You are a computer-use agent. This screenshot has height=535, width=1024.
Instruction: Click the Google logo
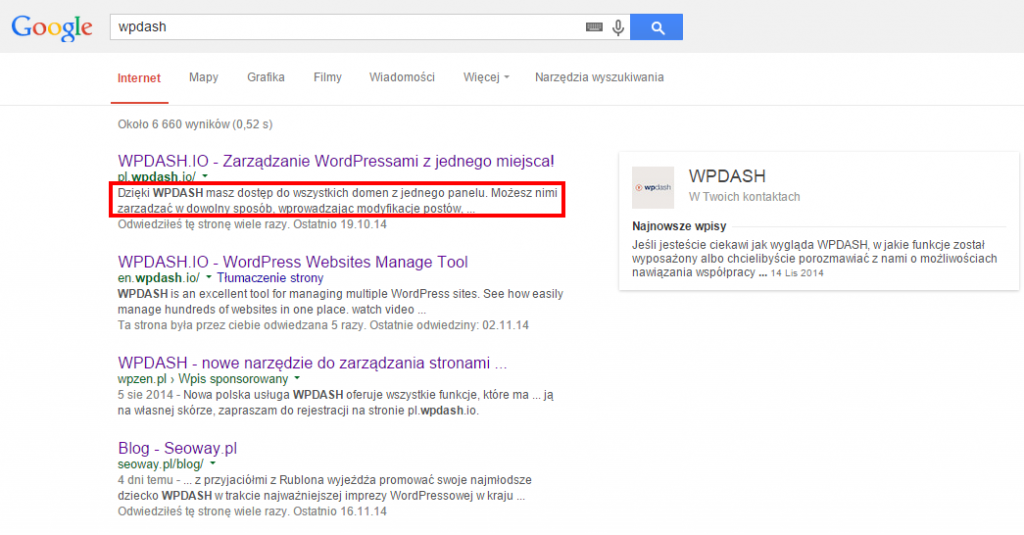(x=51, y=28)
